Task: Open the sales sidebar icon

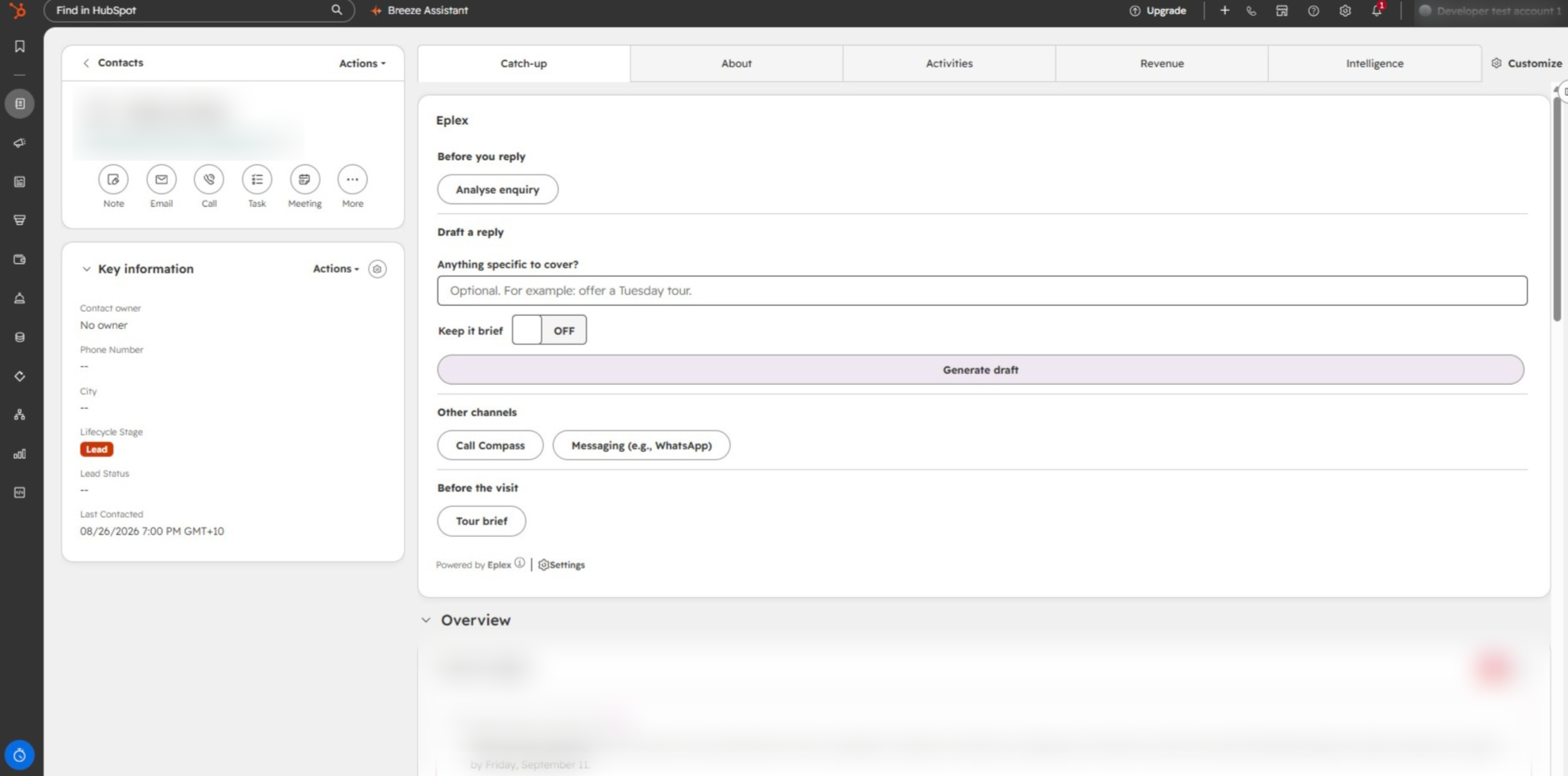Action: coord(20,220)
